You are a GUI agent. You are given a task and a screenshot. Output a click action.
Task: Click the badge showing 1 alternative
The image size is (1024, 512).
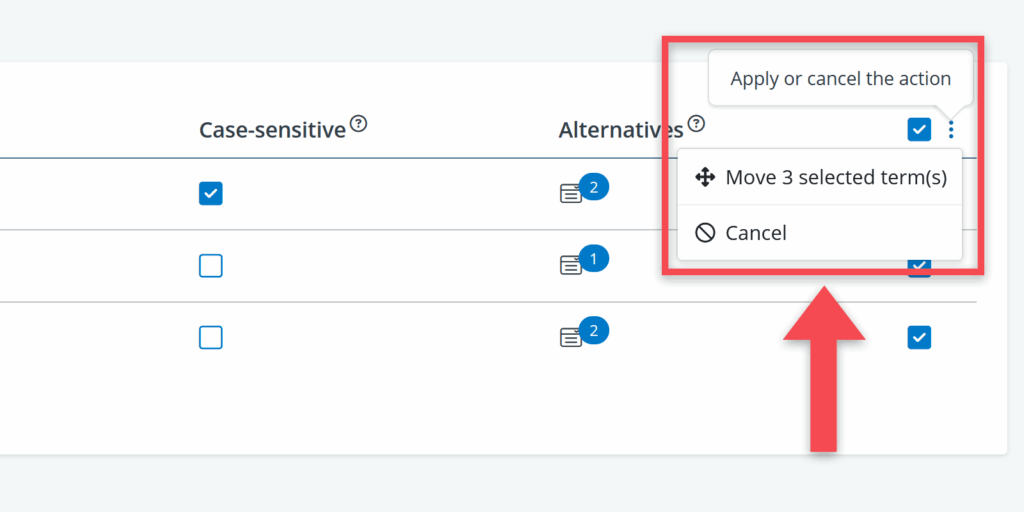point(593,259)
